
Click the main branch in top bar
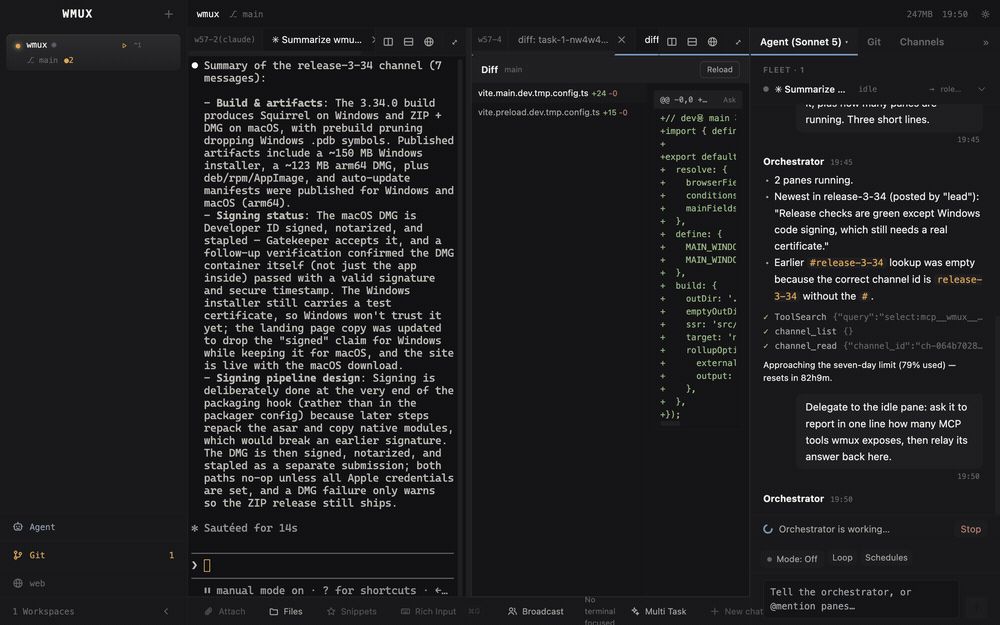247,14
